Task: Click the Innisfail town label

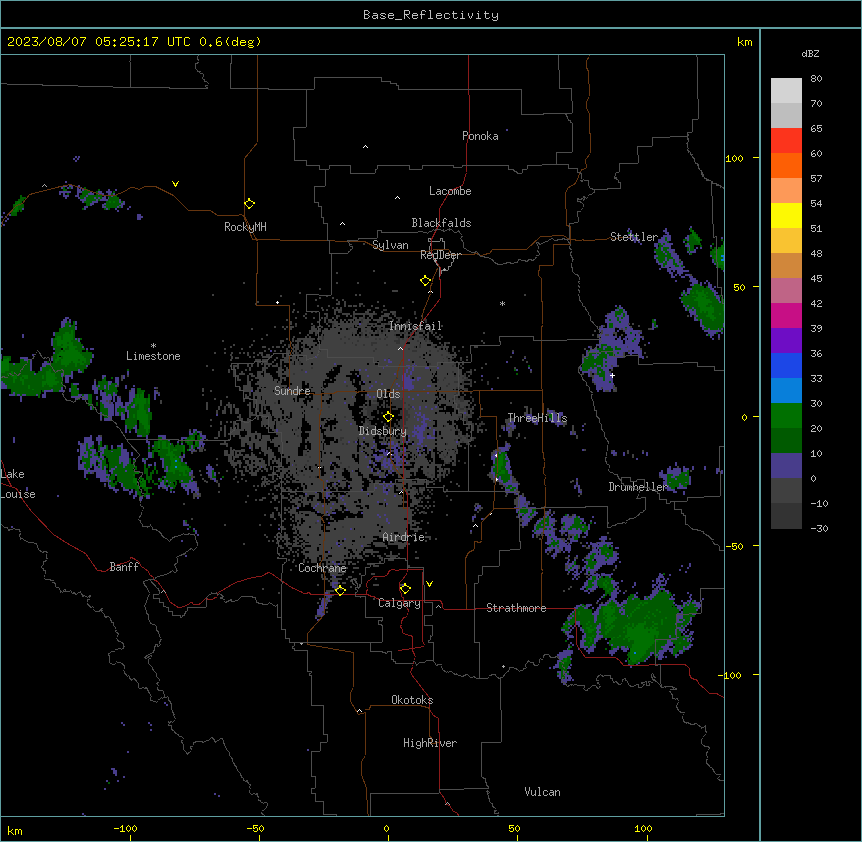Action: tap(416, 326)
